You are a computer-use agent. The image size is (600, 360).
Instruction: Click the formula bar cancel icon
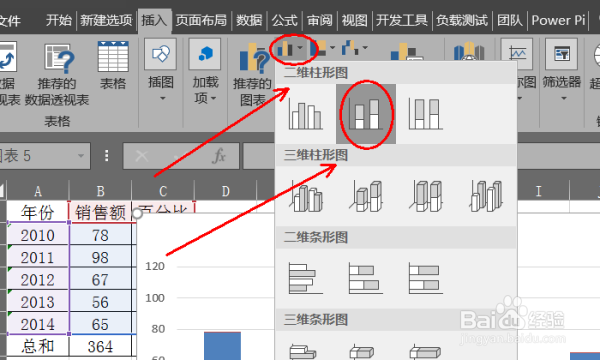tap(142, 156)
